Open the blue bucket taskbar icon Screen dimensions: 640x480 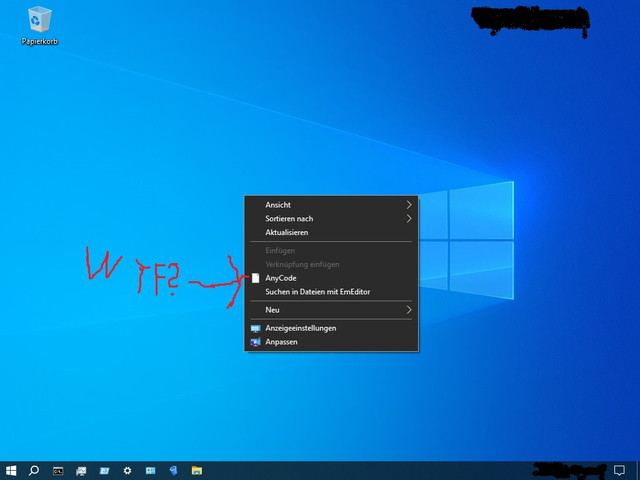point(173,471)
